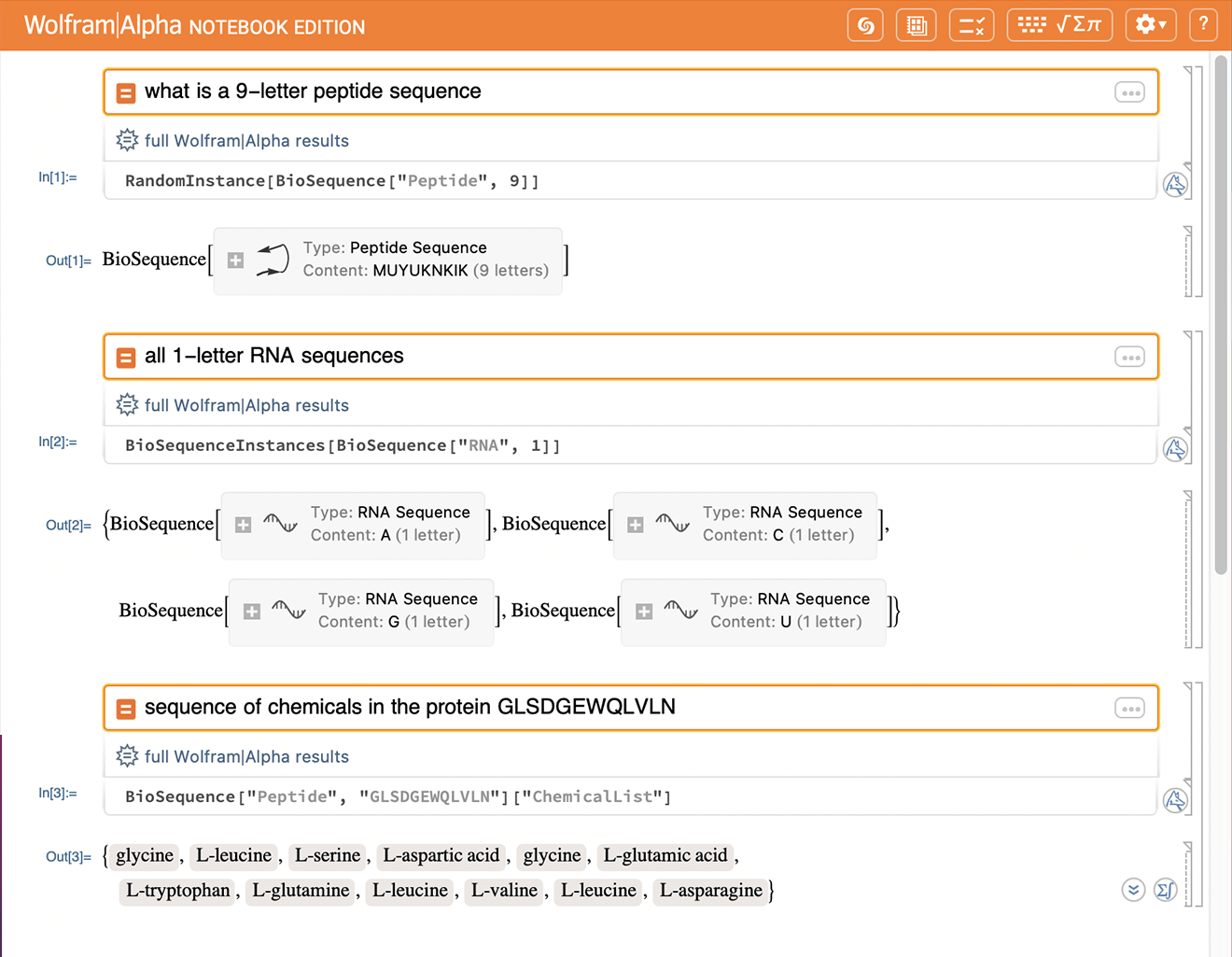
Task: Select the L-glutamic acid entity
Action: click(665, 855)
